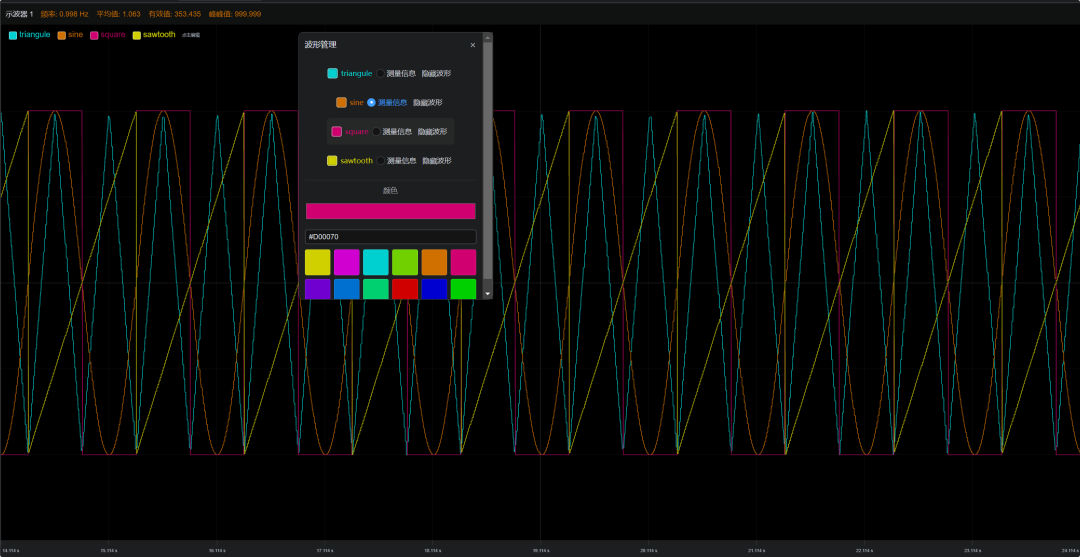The height and width of the screenshot is (557, 1080).
Task: Pick the yellow palette swatch
Action: coord(318,262)
